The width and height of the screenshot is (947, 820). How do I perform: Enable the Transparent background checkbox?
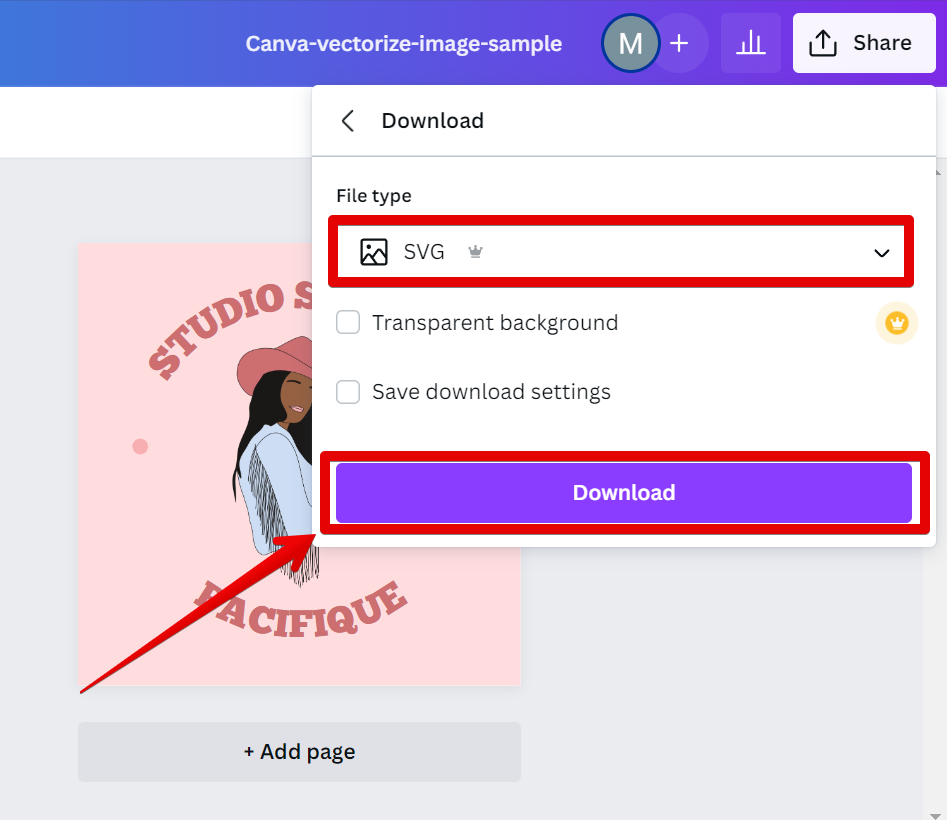(x=348, y=323)
